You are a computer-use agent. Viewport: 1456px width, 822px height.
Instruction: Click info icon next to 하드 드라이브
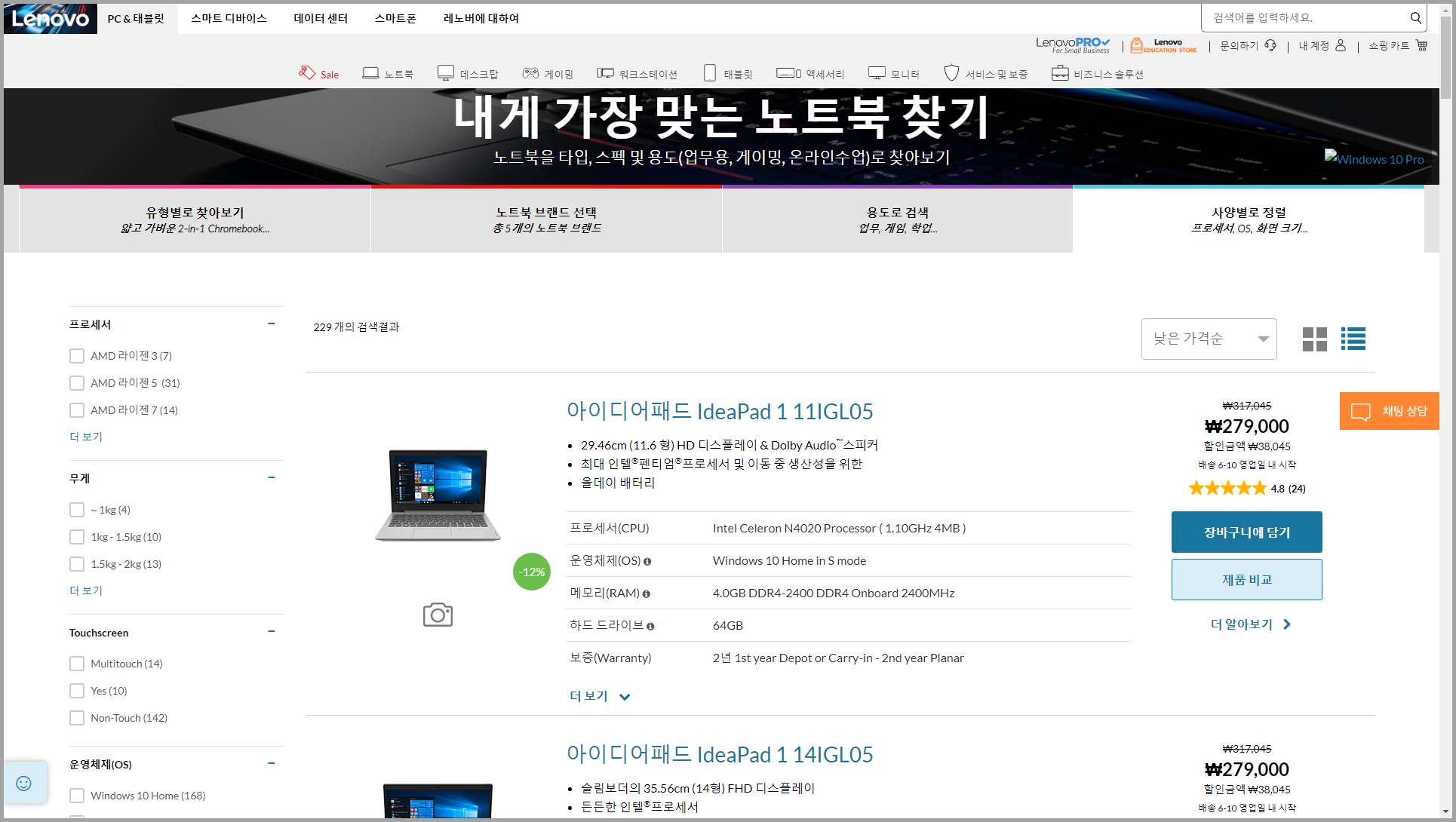click(650, 627)
